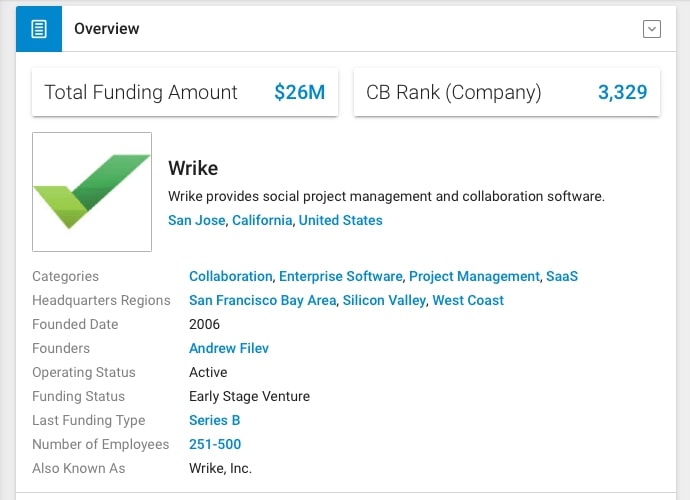Image resolution: width=690 pixels, height=500 pixels.
Task: Collapse the Overview section chevron
Action: [651, 29]
